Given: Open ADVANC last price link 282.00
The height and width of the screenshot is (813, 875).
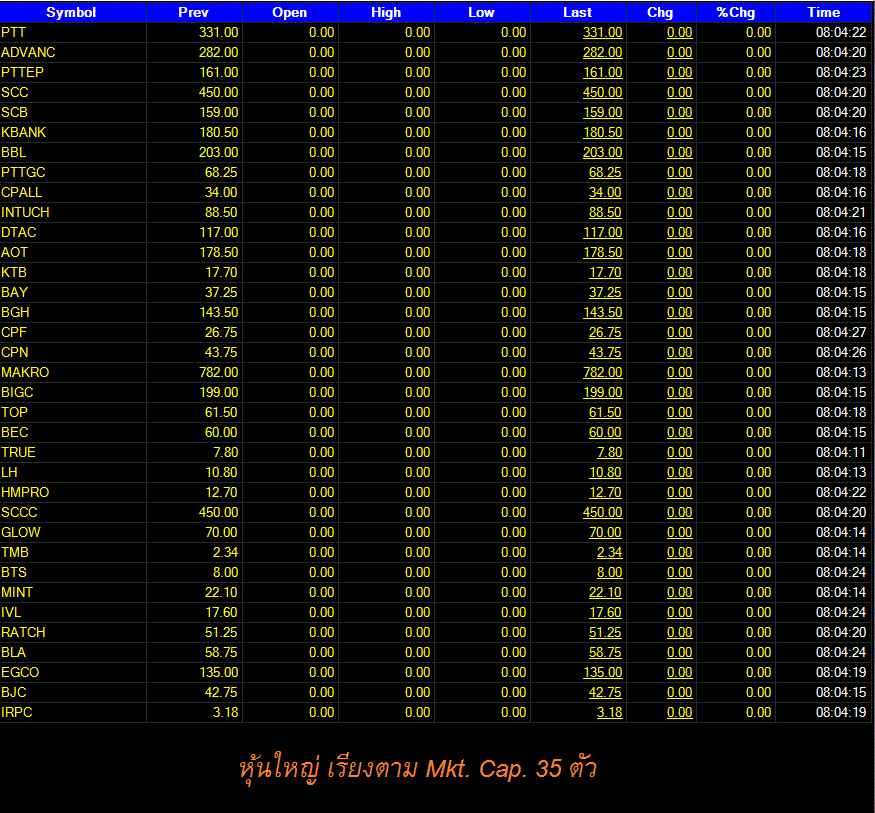Looking at the screenshot, I should 602,52.
